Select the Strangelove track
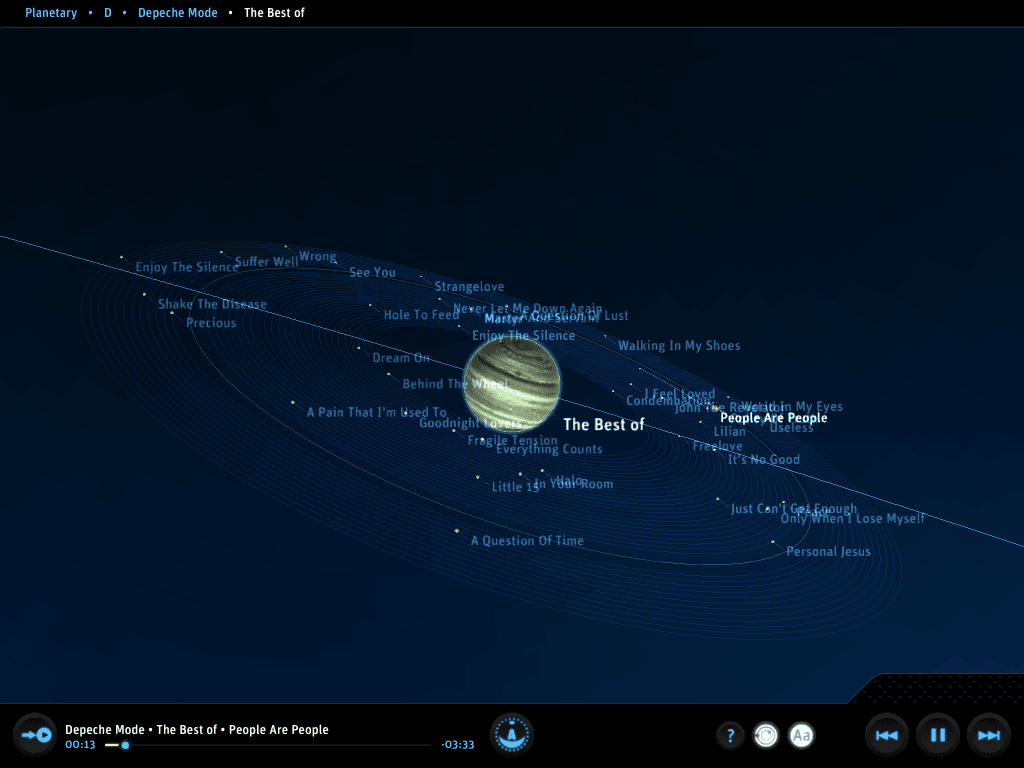Image resolution: width=1024 pixels, height=768 pixels. click(x=470, y=287)
